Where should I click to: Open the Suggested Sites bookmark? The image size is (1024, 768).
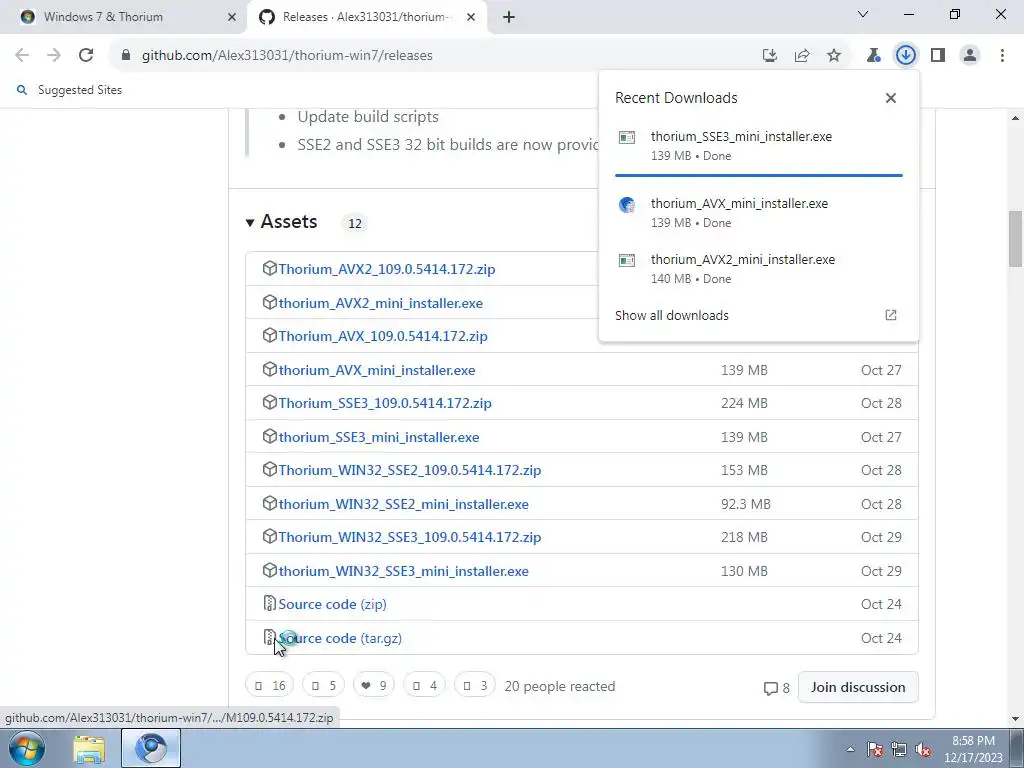(69, 90)
